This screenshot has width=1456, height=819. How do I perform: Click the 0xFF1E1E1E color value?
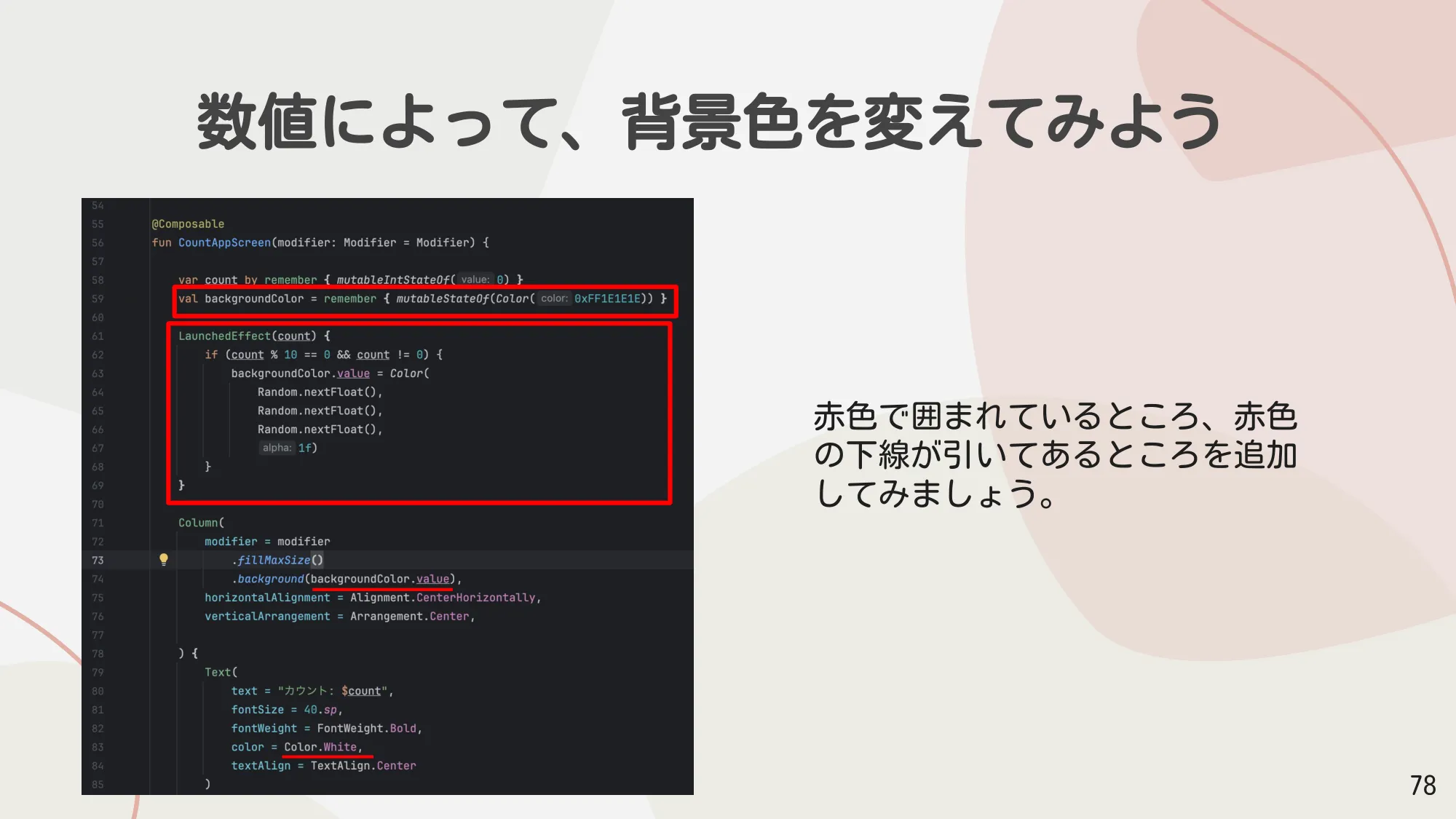coord(609,298)
